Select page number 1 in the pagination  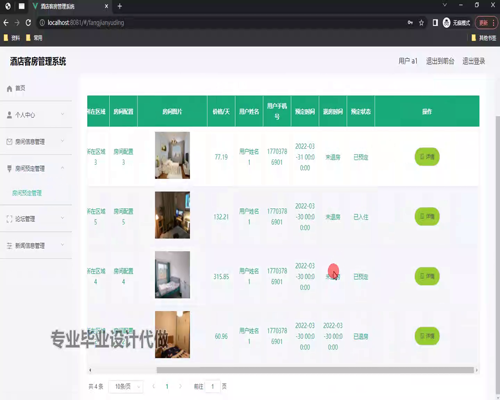(167, 387)
